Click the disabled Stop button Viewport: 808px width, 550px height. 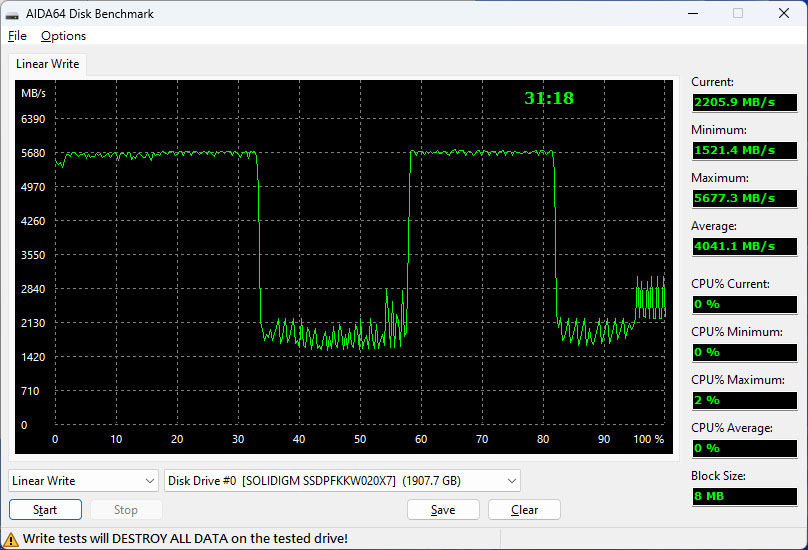[126, 510]
